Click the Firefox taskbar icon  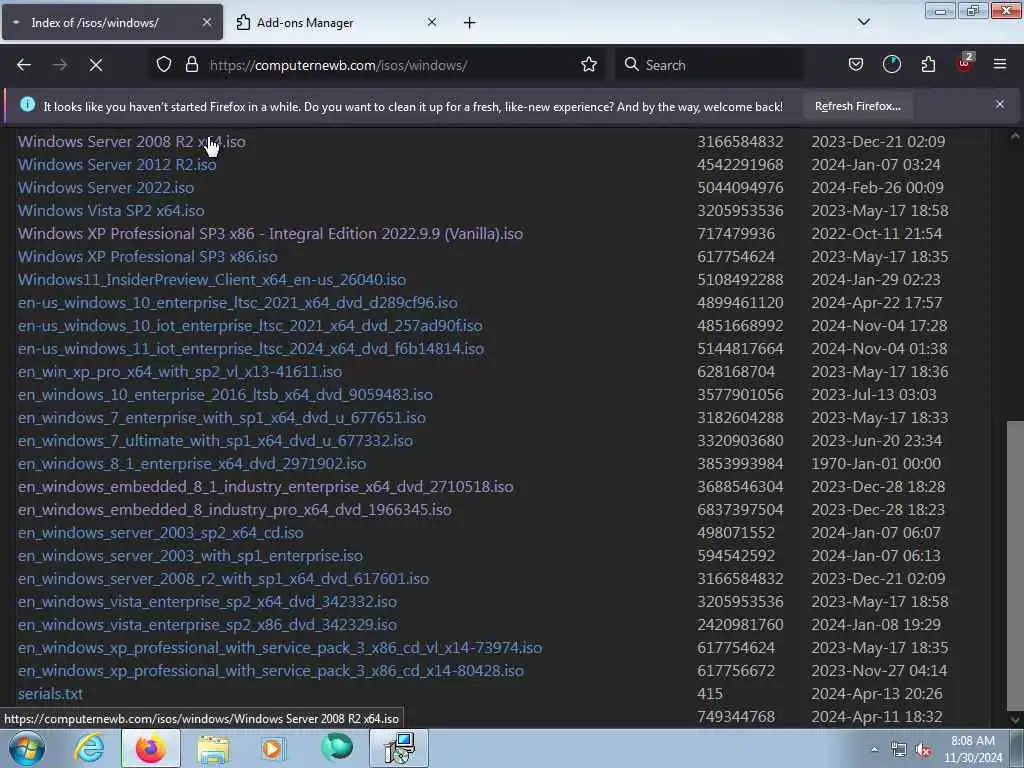[151, 748]
